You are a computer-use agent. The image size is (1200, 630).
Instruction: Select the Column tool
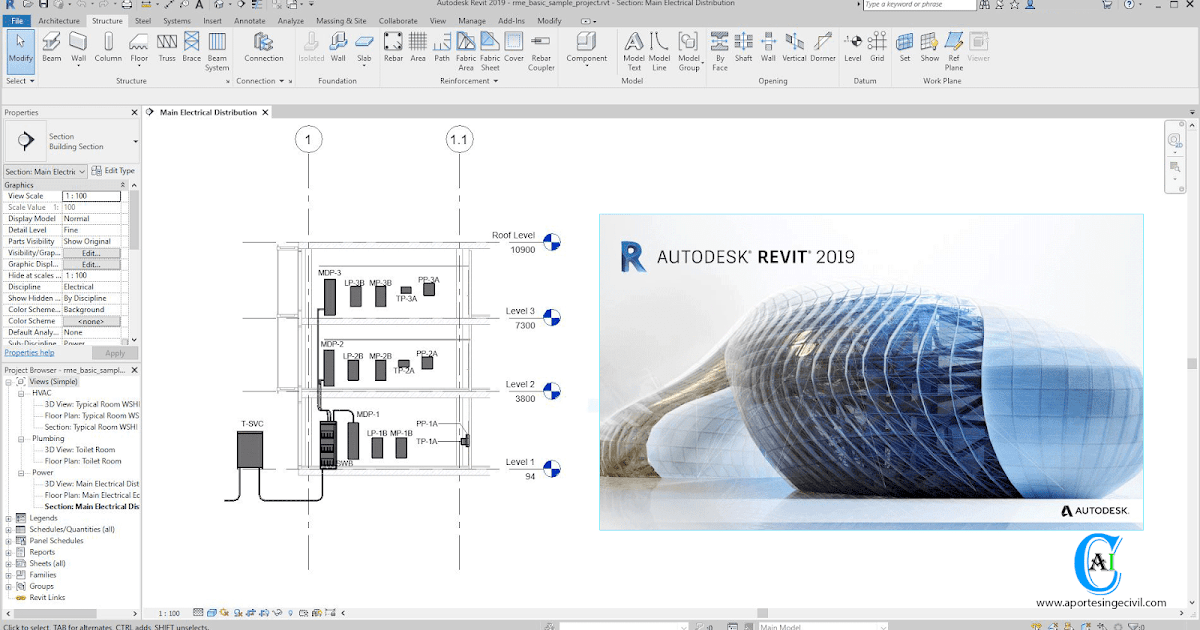pos(108,48)
